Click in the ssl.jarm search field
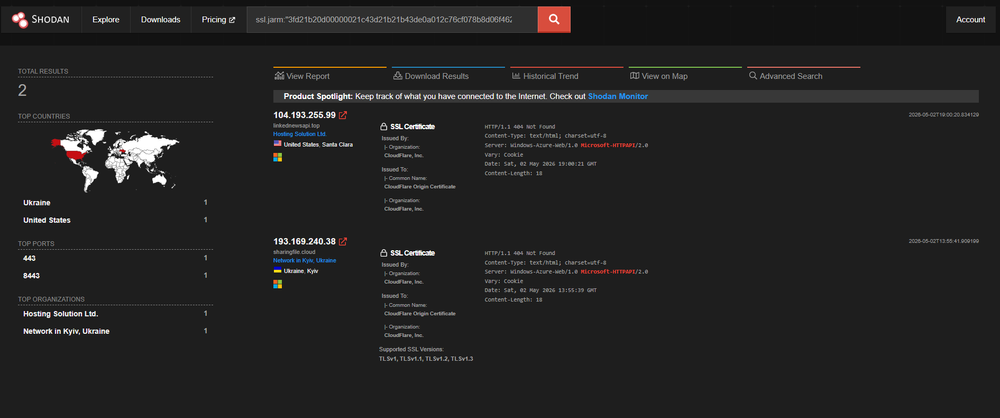Screen dimensions: 1000x418 pos(392,20)
